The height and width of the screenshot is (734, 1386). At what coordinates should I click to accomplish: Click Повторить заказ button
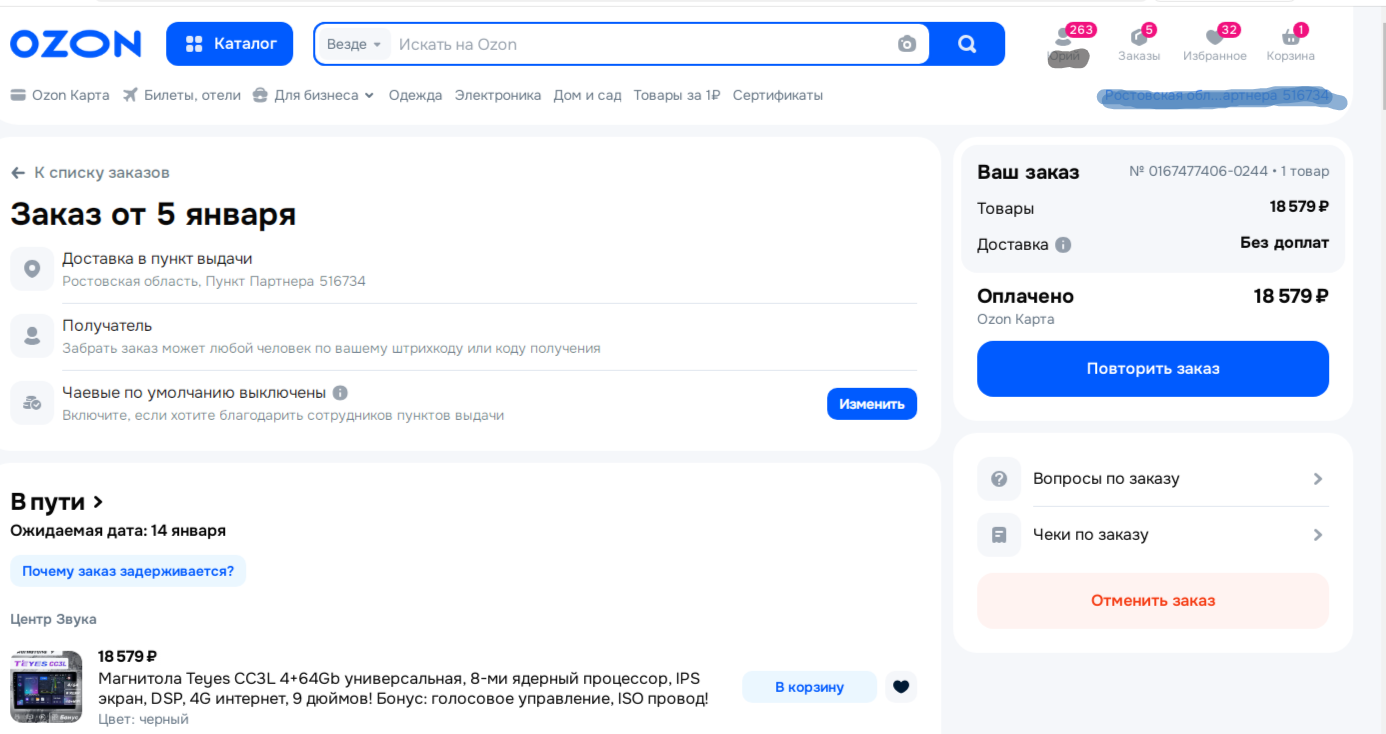coord(1153,369)
